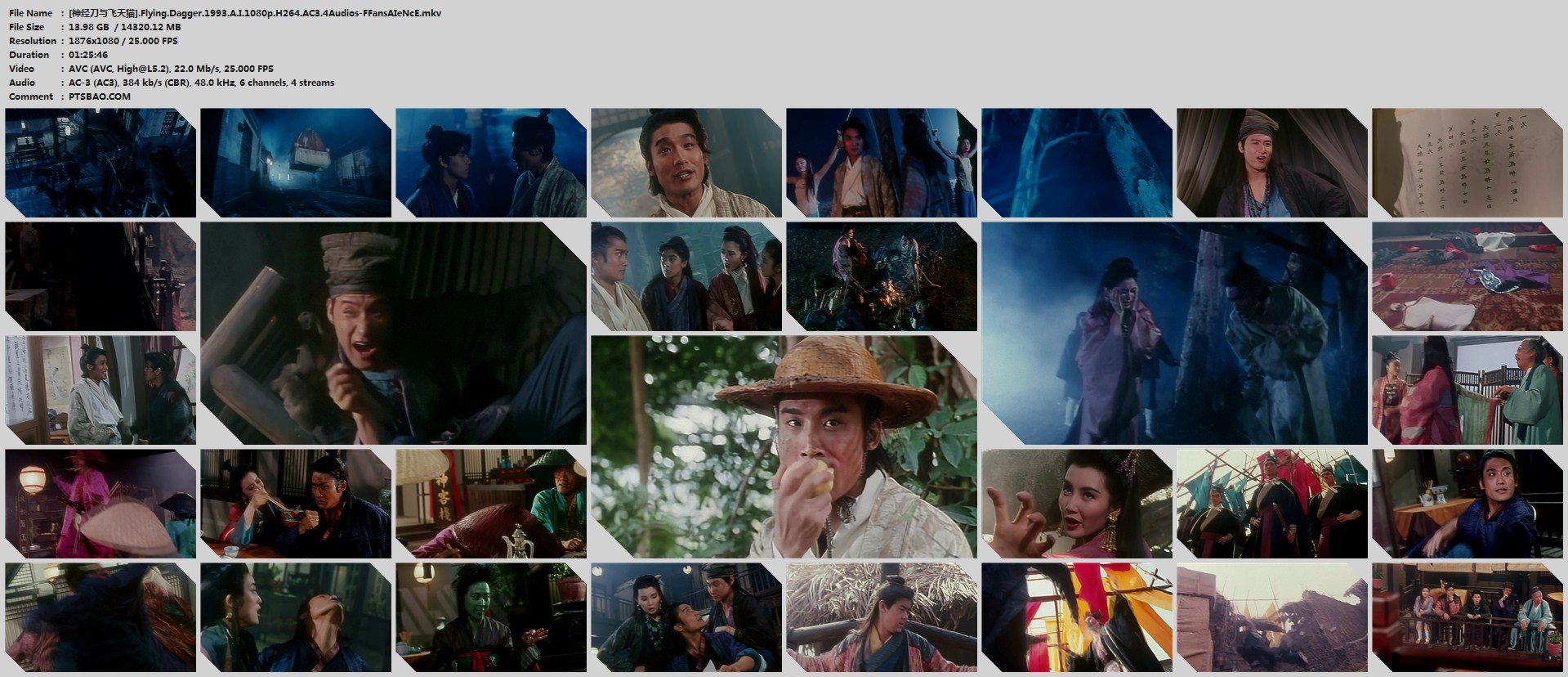The height and width of the screenshot is (677, 1568).
Task: Click the Duration value 01:25:46
Action: point(88,55)
